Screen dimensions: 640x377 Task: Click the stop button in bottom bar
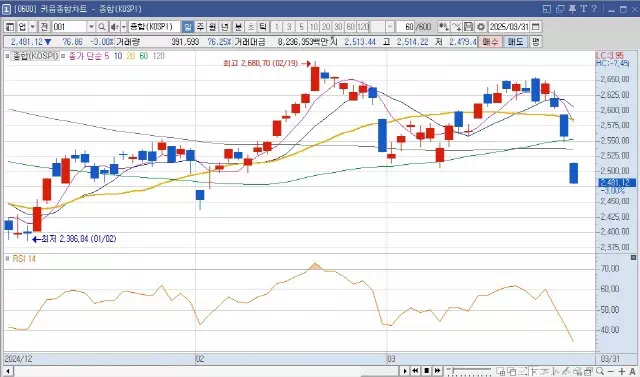[x=427, y=371]
